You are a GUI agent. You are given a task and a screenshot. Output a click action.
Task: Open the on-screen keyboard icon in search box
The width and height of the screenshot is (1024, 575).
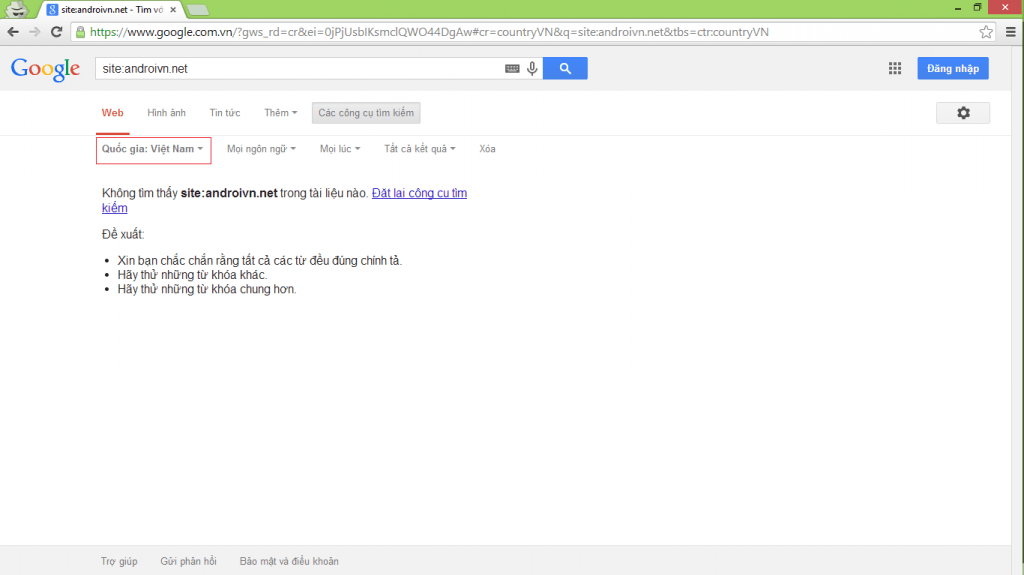point(512,69)
